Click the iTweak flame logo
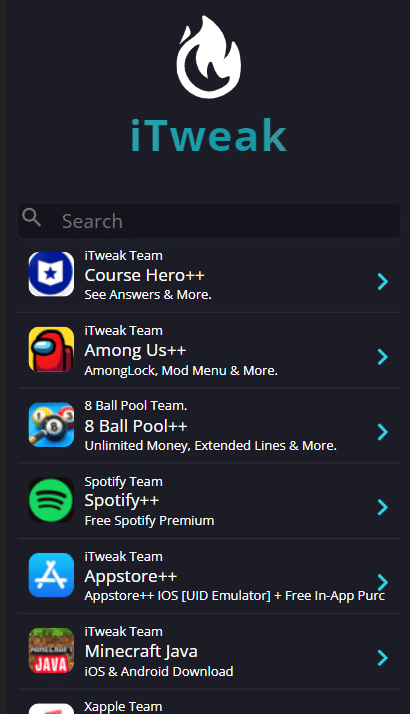The image size is (410, 714). click(209, 57)
